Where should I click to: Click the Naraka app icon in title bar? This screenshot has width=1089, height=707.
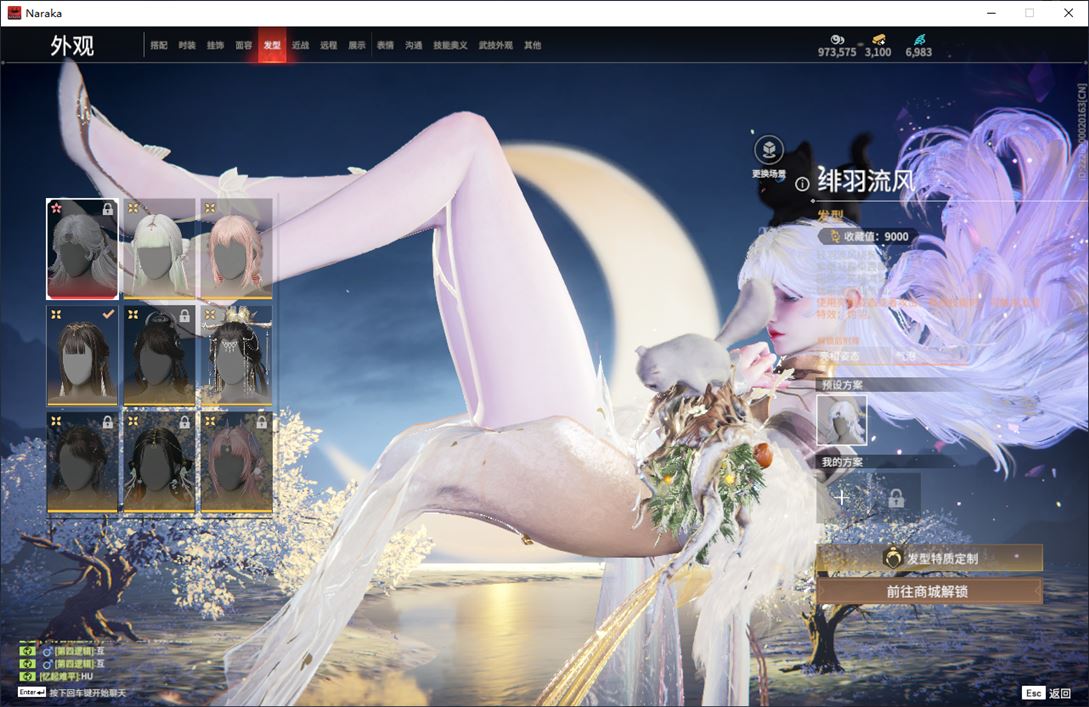pyautogui.click(x=14, y=13)
